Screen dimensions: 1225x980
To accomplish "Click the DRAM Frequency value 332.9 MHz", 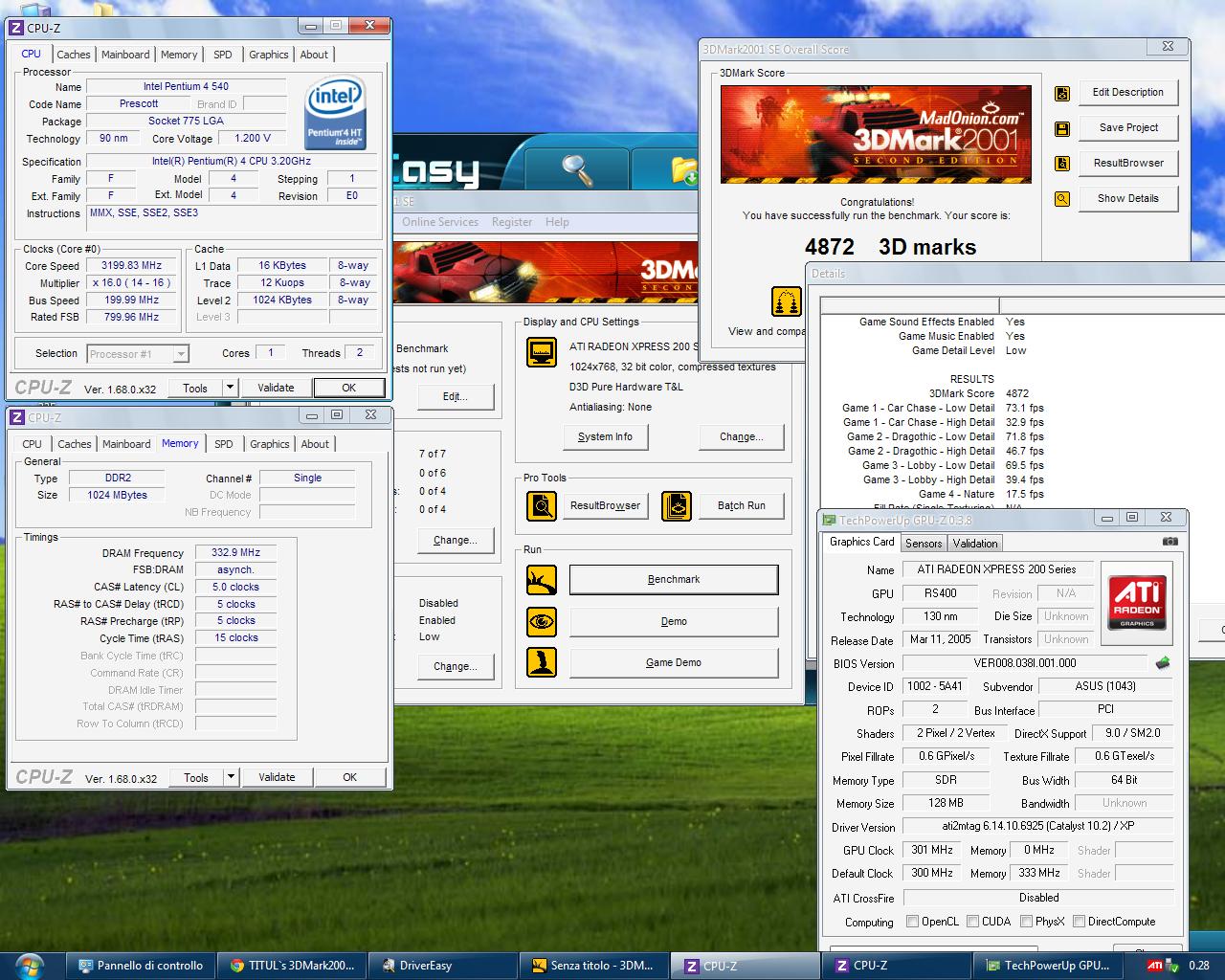I will [x=235, y=553].
